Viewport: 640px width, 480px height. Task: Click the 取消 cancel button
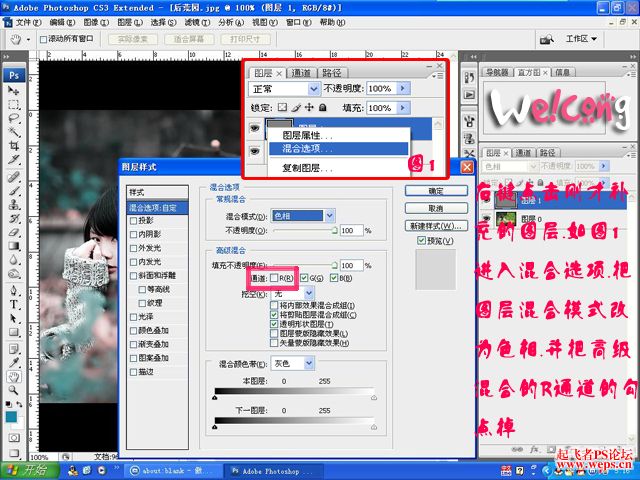436,208
